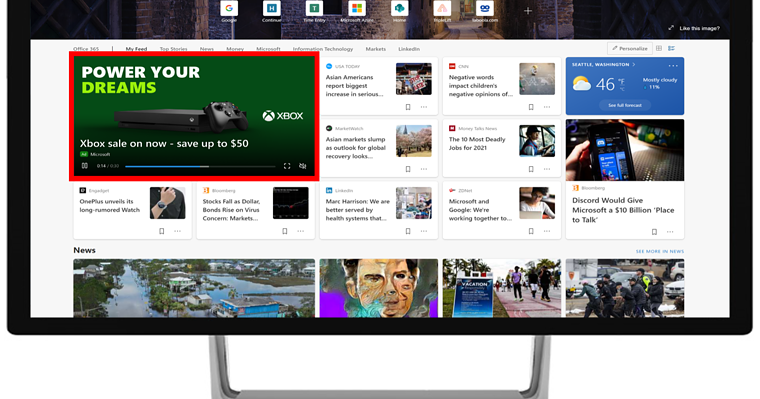Open the colorful painted face news image
The width and height of the screenshot is (760, 399).
379,288
